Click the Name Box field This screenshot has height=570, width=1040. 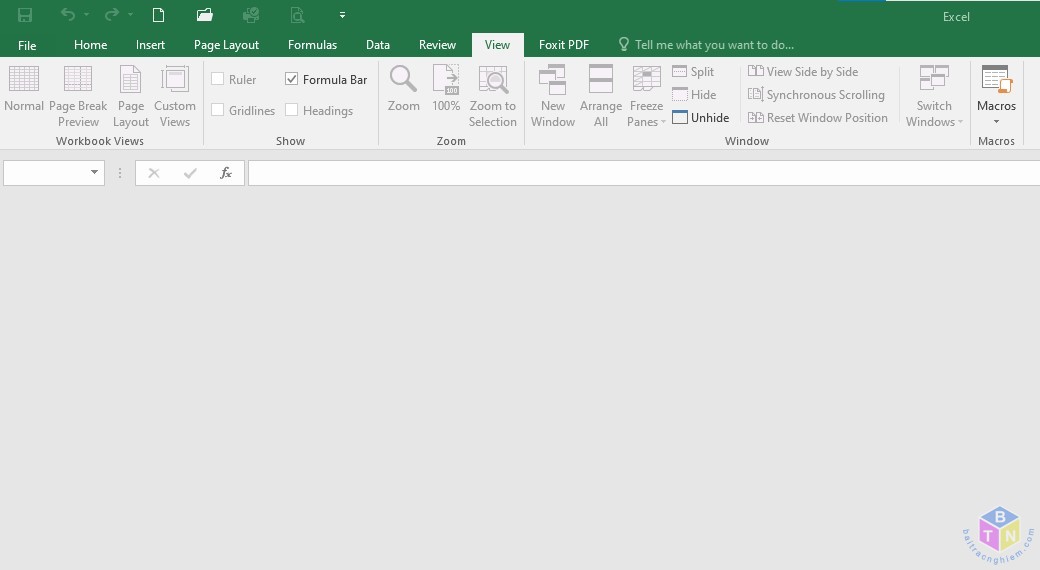pyautogui.click(x=46, y=173)
